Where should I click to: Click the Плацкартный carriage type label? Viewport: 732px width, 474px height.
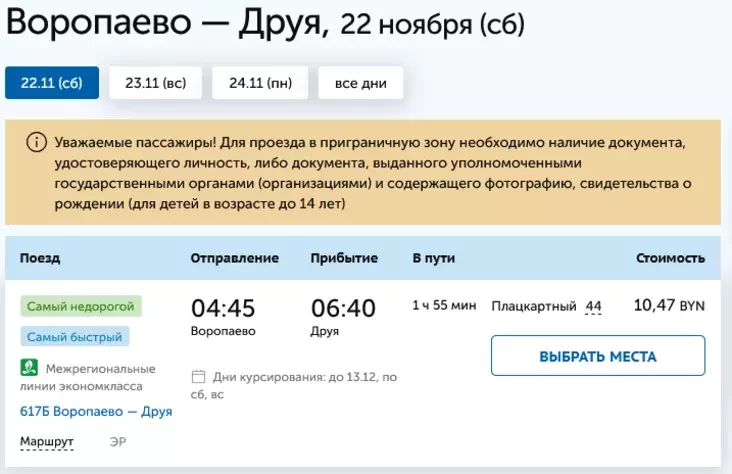pos(534,306)
